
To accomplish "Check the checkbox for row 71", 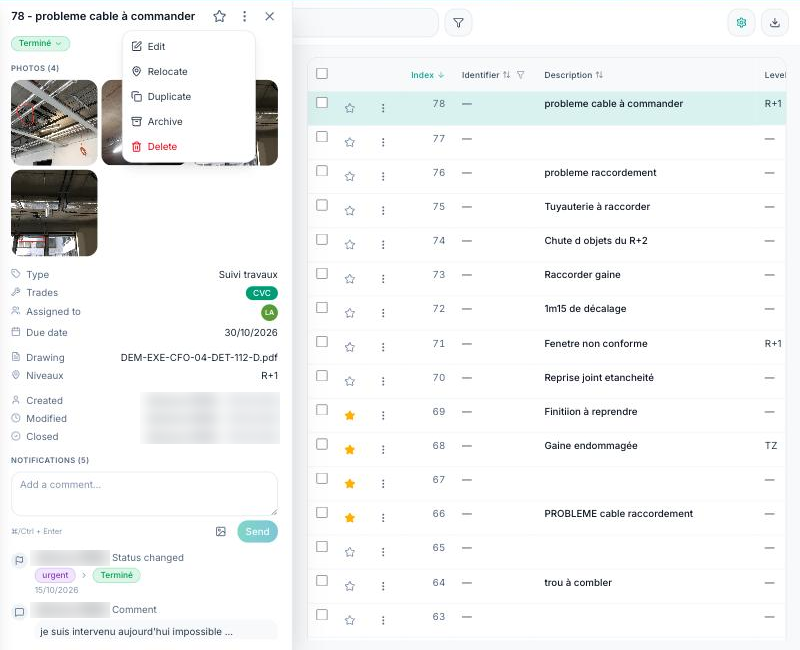I will click(x=322, y=342).
